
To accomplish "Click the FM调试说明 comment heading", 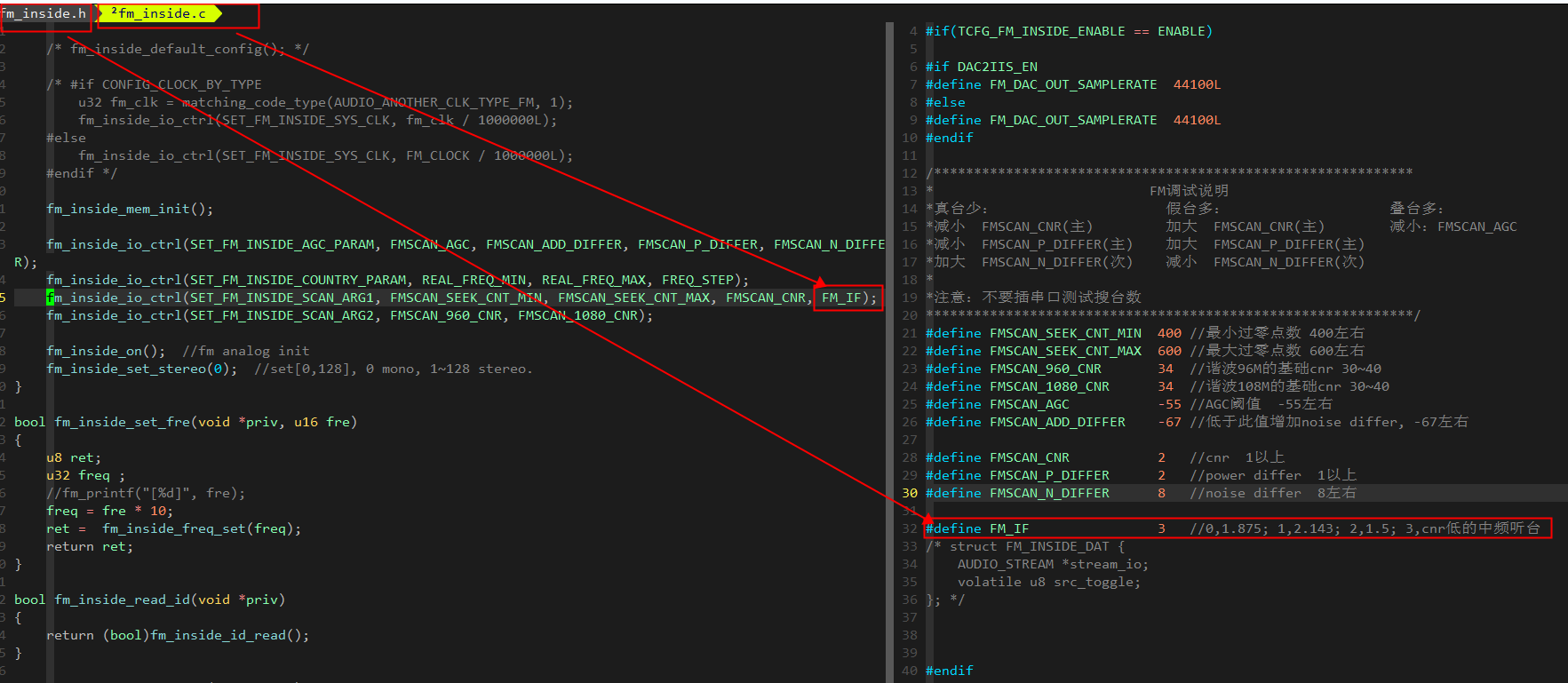I will pos(1189,191).
